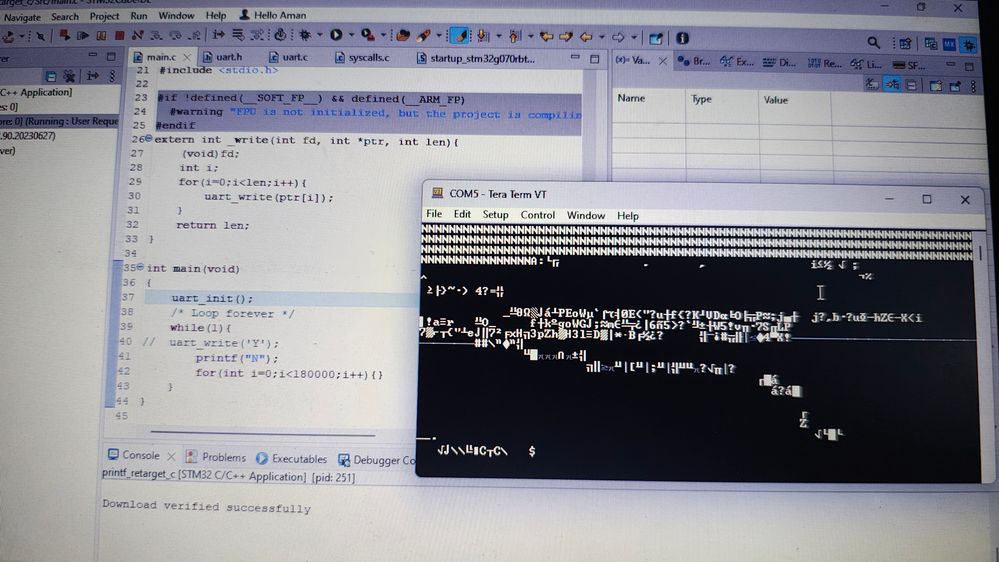Open the Forward history dropdown arrow
The width and height of the screenshot is (999, 562).
[634, 38]
